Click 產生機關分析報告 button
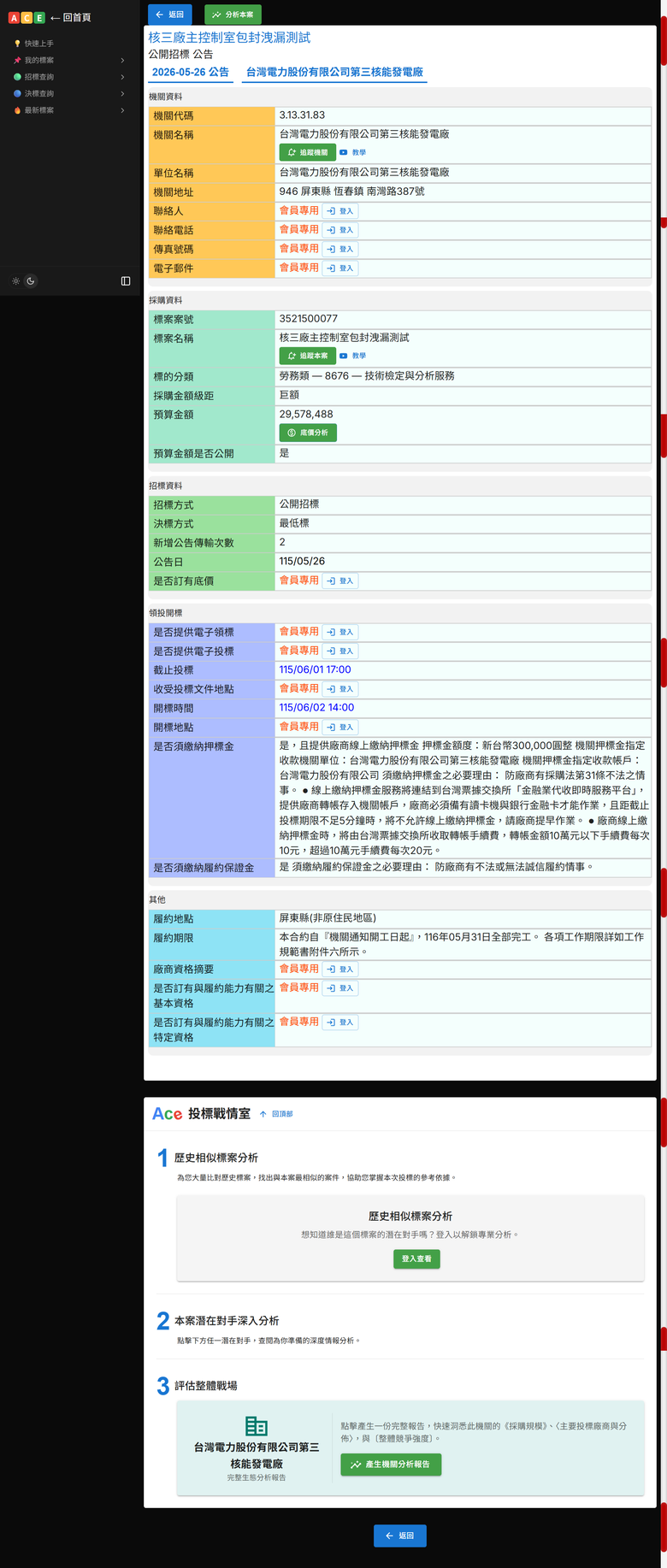667x1568 pixels. tap(391, 1465)
